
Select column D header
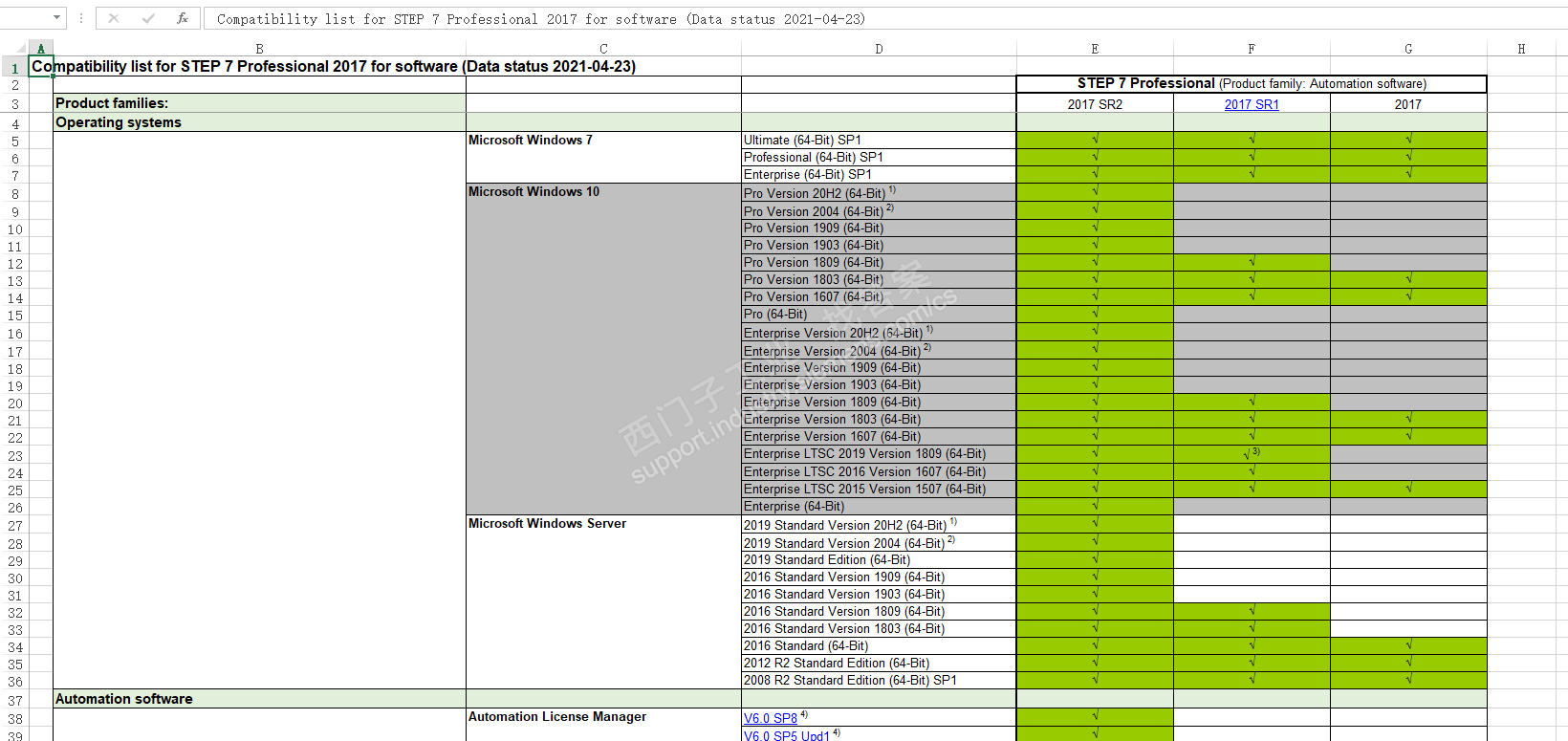879,49
